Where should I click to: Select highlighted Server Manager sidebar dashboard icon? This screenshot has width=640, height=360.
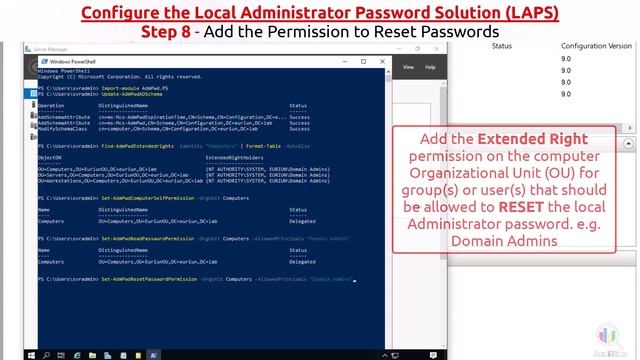pyautogui.click(x=32, y=93)
